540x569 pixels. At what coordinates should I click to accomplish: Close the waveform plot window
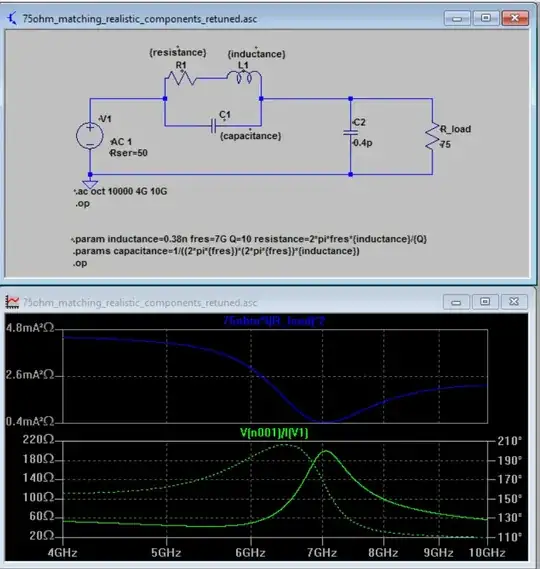[x=514, y=302]
